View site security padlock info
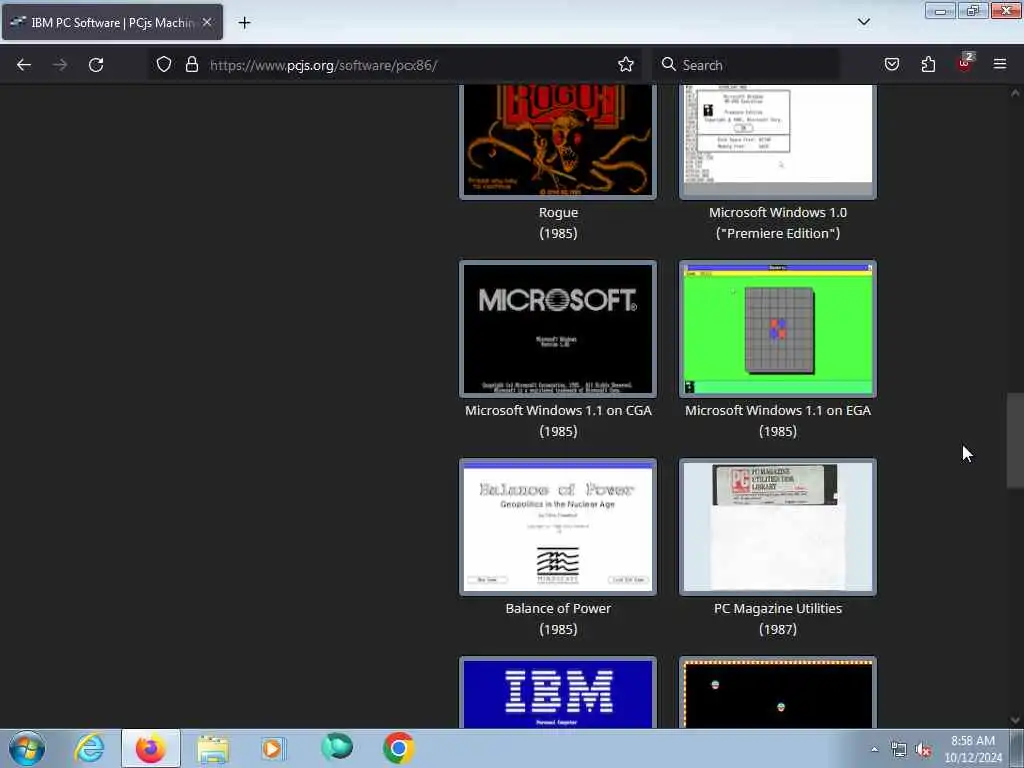Viewport: 1024px width, 768px height. tap(191, 64)
